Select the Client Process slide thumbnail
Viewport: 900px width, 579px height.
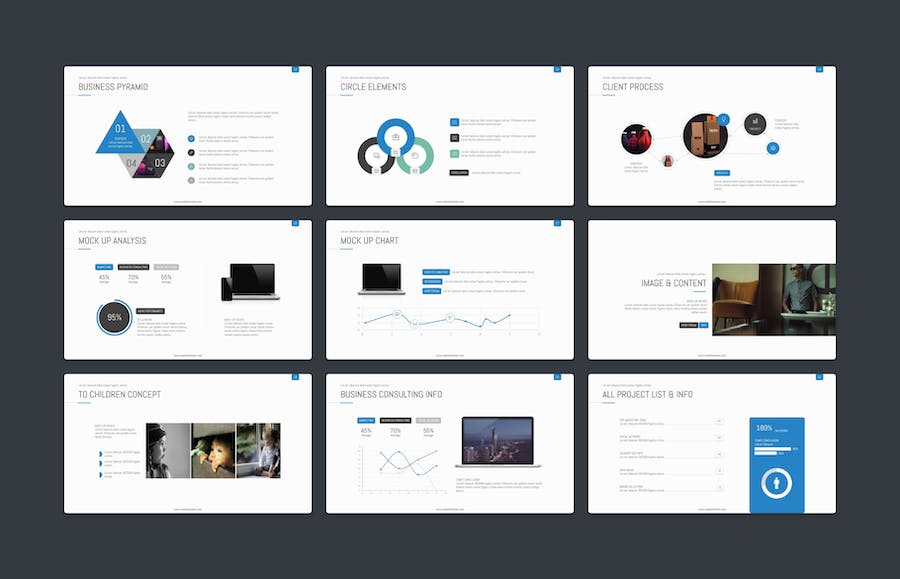711,135
